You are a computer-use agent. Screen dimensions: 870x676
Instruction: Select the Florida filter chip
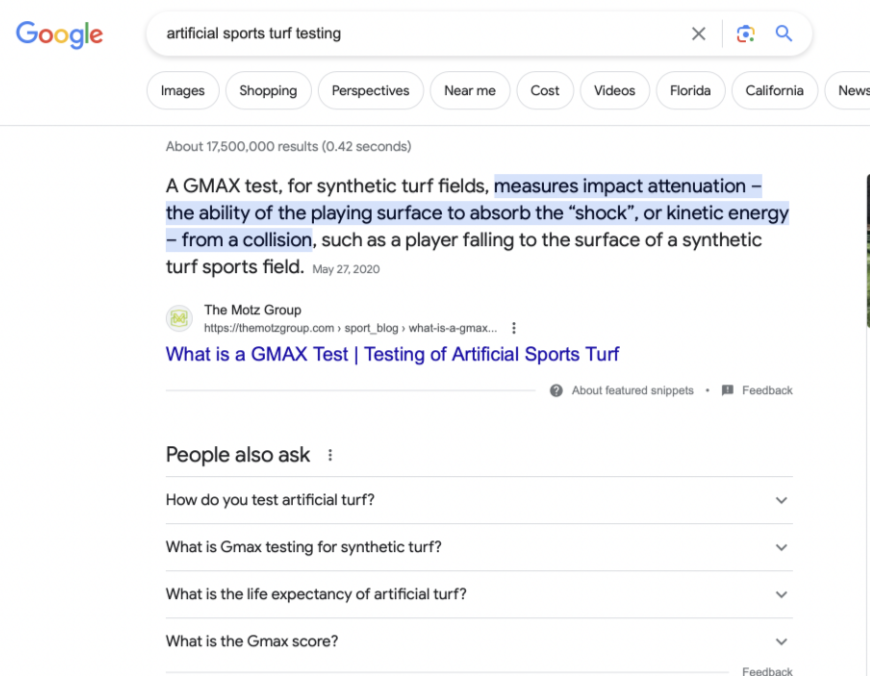(690, 90)
